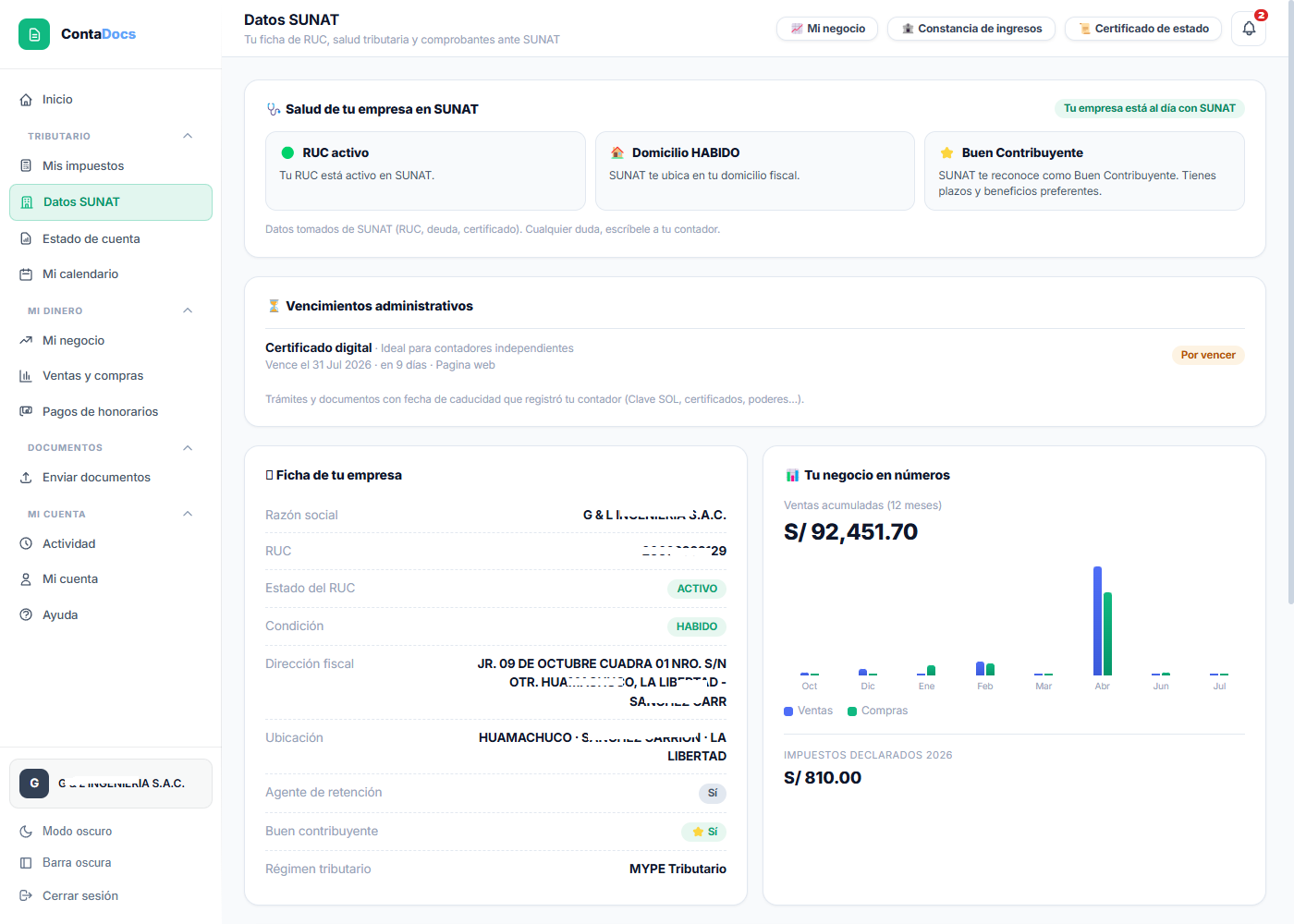Click the Enviar documentos label
This screenshot has height=924, width=1294.
[x=96, y=478]
